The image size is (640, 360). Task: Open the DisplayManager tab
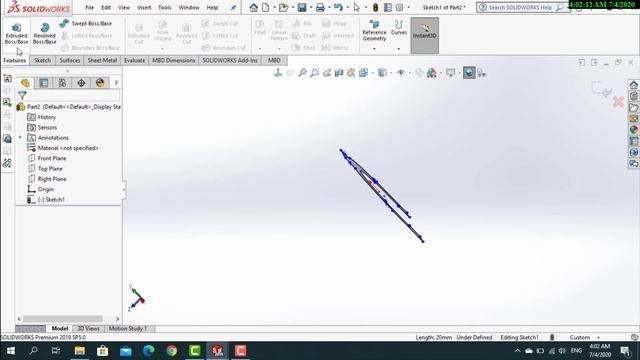pyautogui.click(x=100, y=83)
